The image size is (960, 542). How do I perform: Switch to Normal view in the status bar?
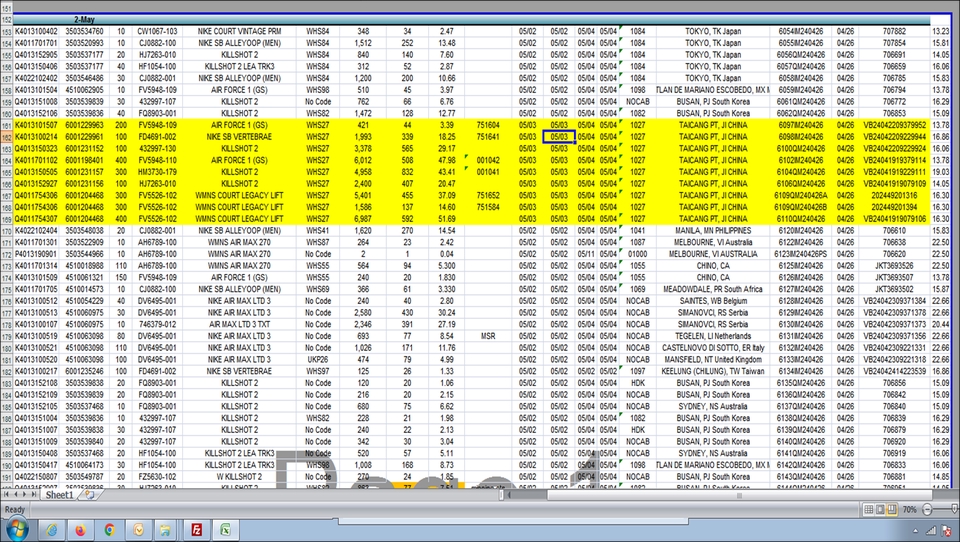click(x=868, y=510)
